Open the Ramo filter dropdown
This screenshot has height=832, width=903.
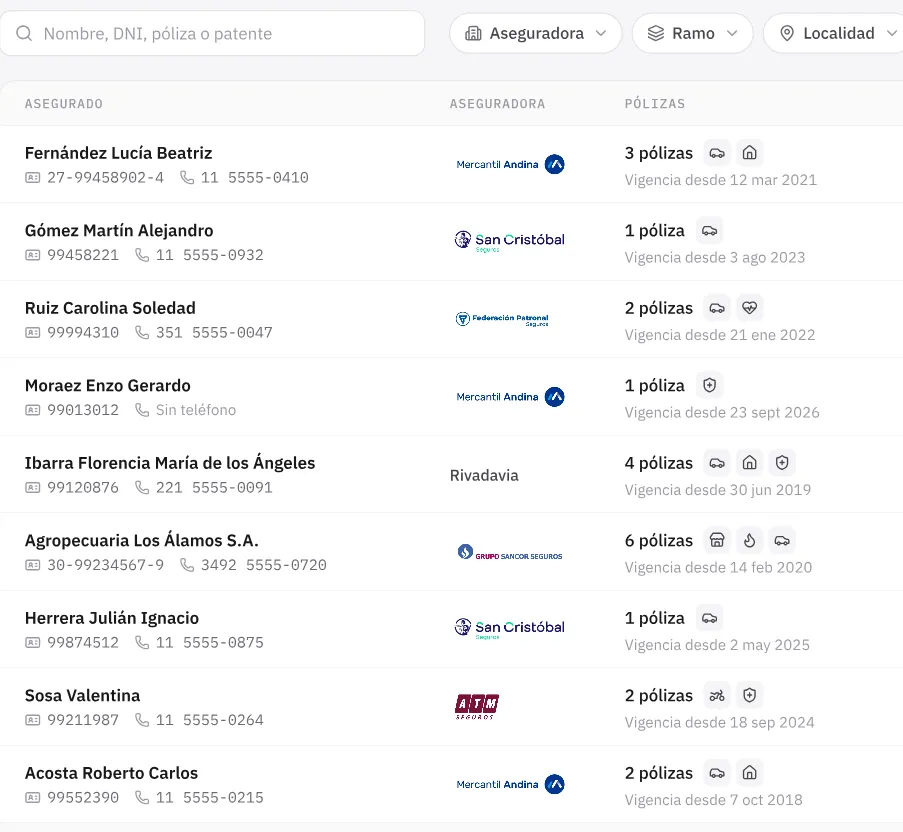pos(692,33)
